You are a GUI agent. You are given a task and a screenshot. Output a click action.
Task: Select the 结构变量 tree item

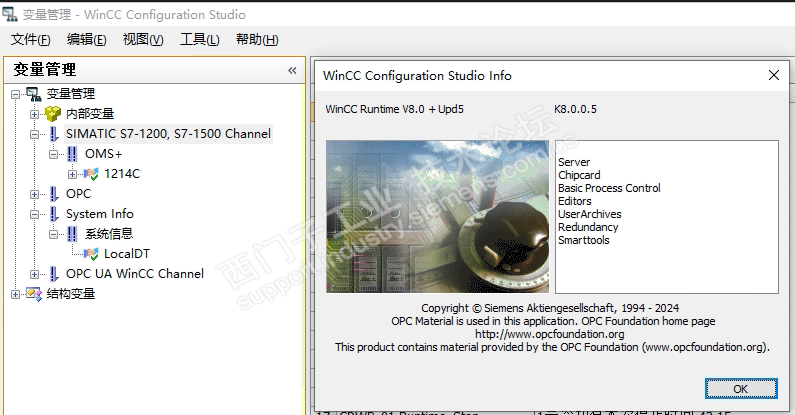pos(70,293)
